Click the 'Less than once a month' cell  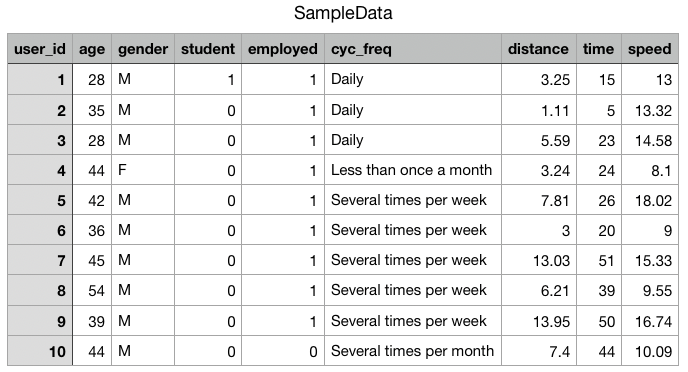[x=413, y=170]
